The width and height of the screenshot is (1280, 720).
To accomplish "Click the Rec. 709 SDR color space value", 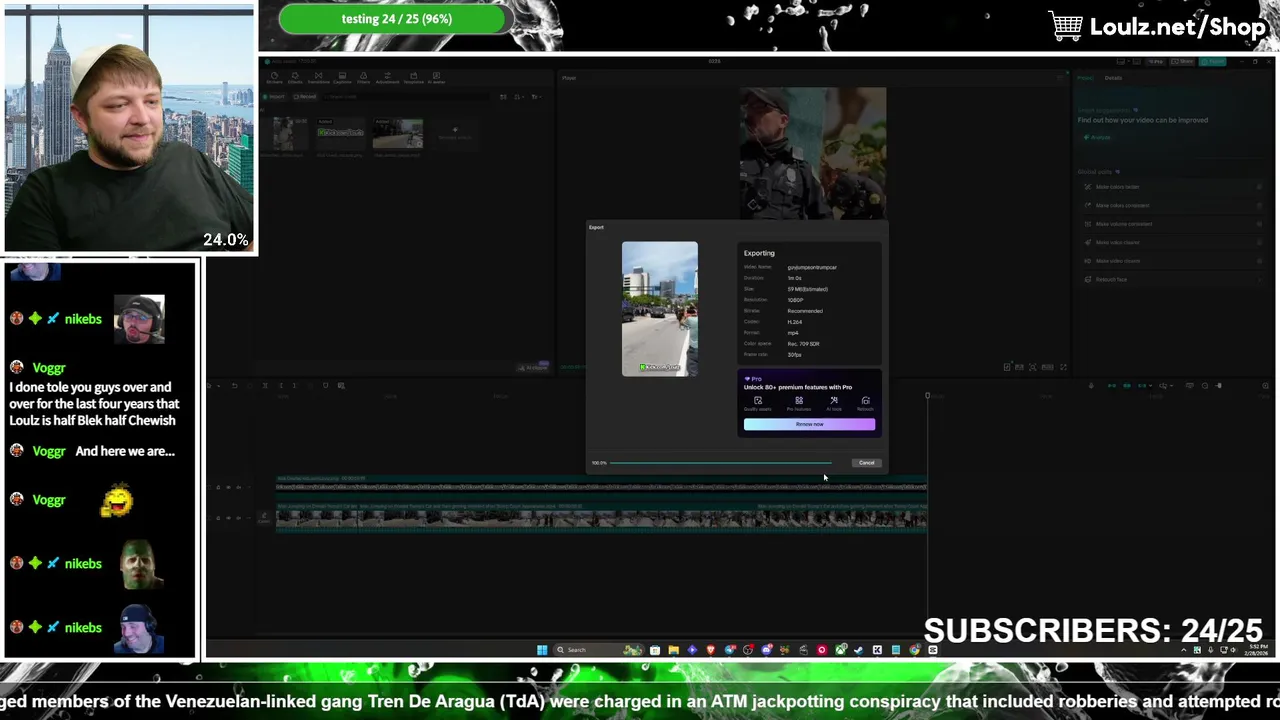I will (803, 344).
